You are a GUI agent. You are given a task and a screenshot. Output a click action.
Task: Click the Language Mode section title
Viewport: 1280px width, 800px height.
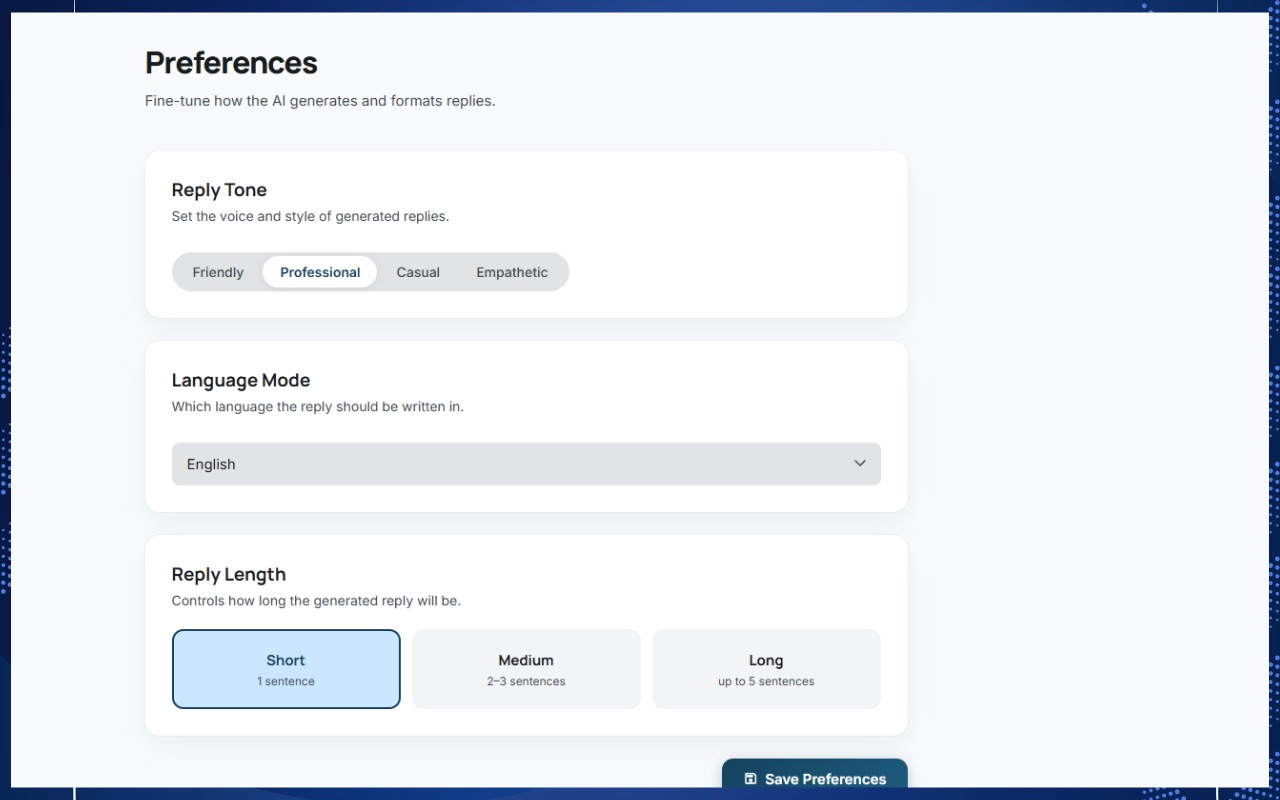(241, 380)
